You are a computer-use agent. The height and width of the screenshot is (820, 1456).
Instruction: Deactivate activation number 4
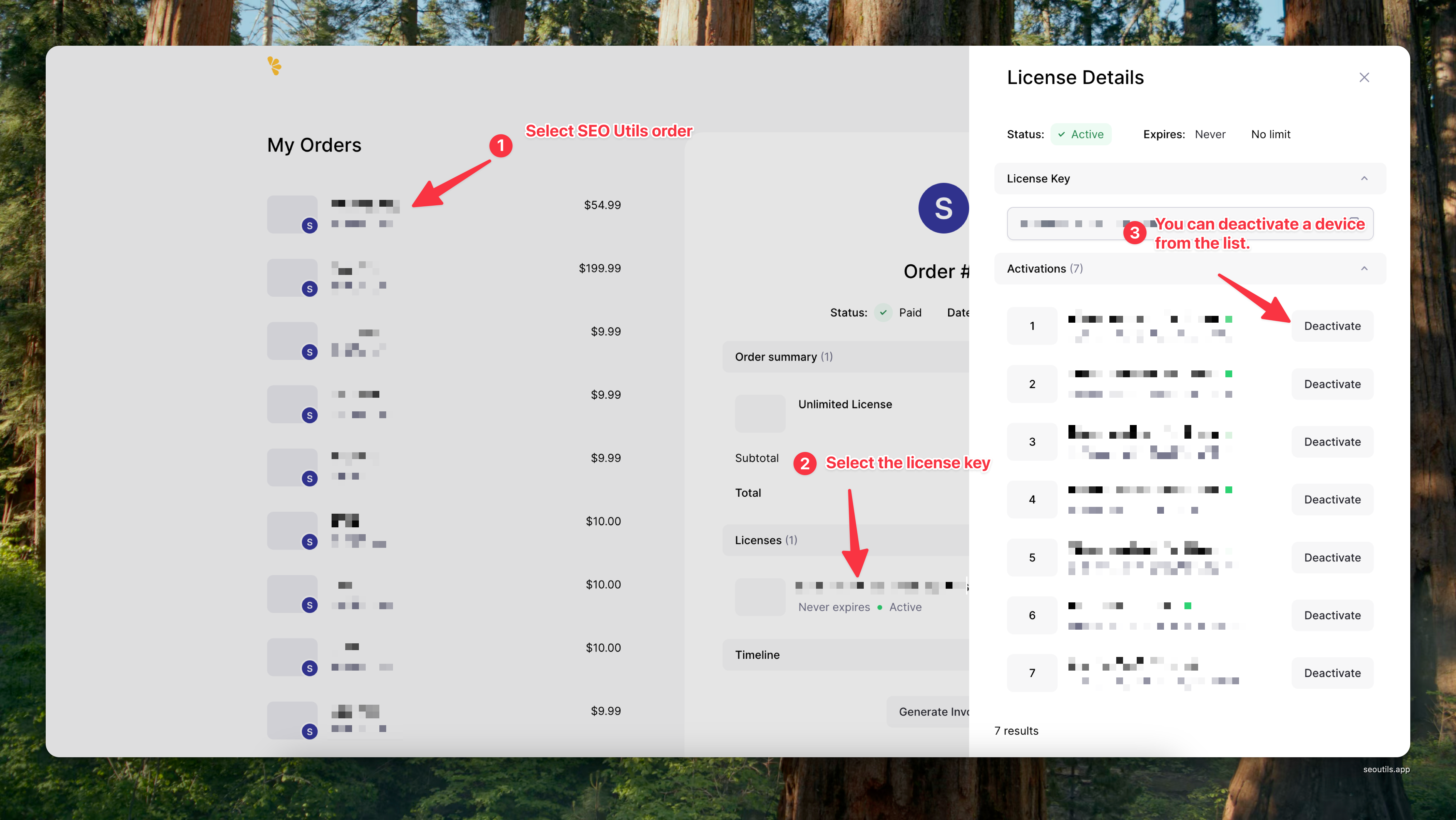[x=1331, y=500]
